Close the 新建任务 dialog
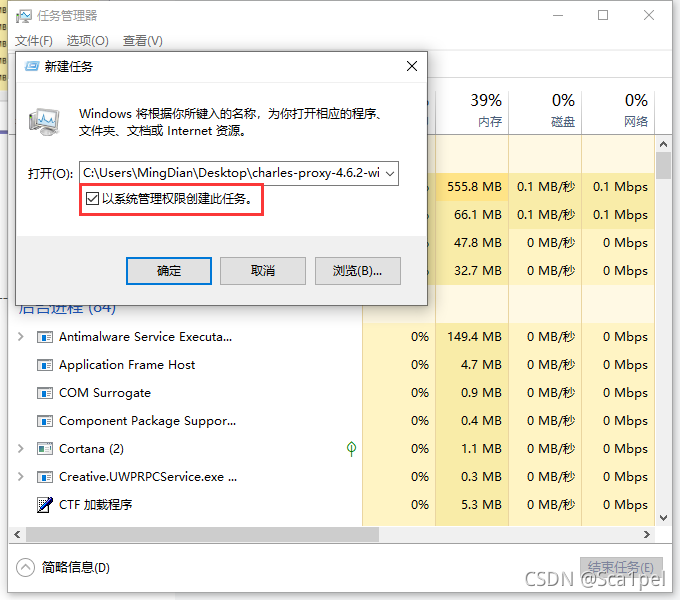This screenshot has width=680, height=600. click(412, 66)
